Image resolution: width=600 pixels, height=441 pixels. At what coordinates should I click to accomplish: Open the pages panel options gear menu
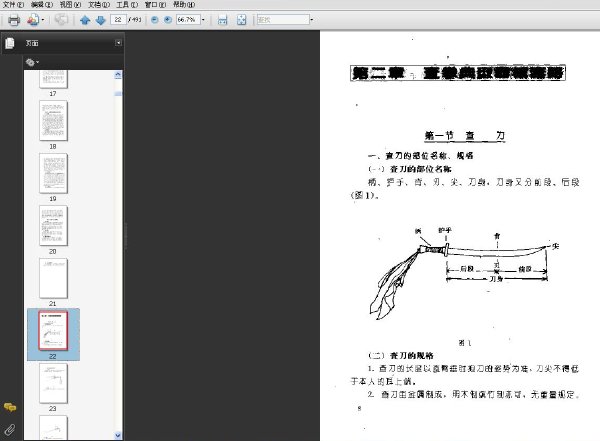[32, 62]
